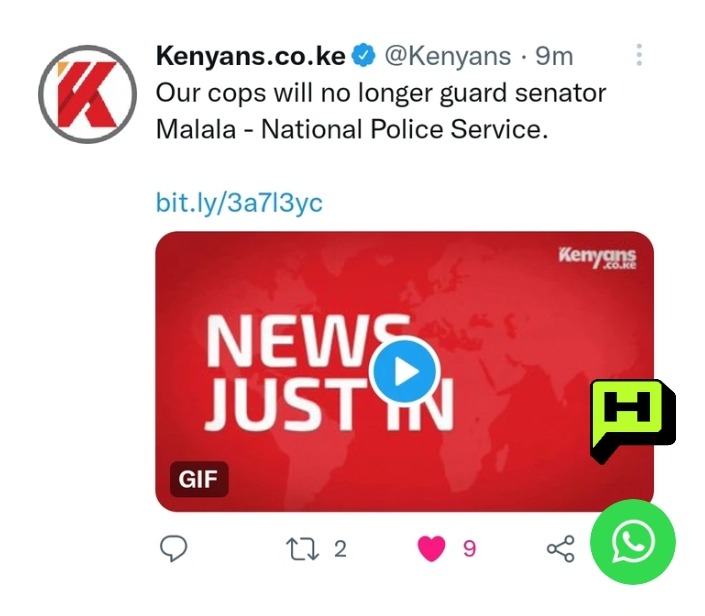Click the retweet count of 2
705x616 pixels.
pos(340,549)
